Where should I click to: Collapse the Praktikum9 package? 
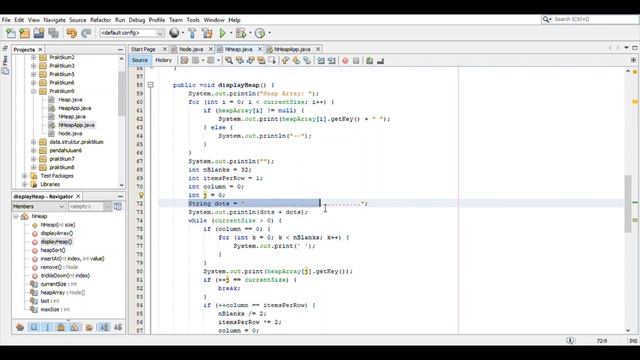click(33, 91)
